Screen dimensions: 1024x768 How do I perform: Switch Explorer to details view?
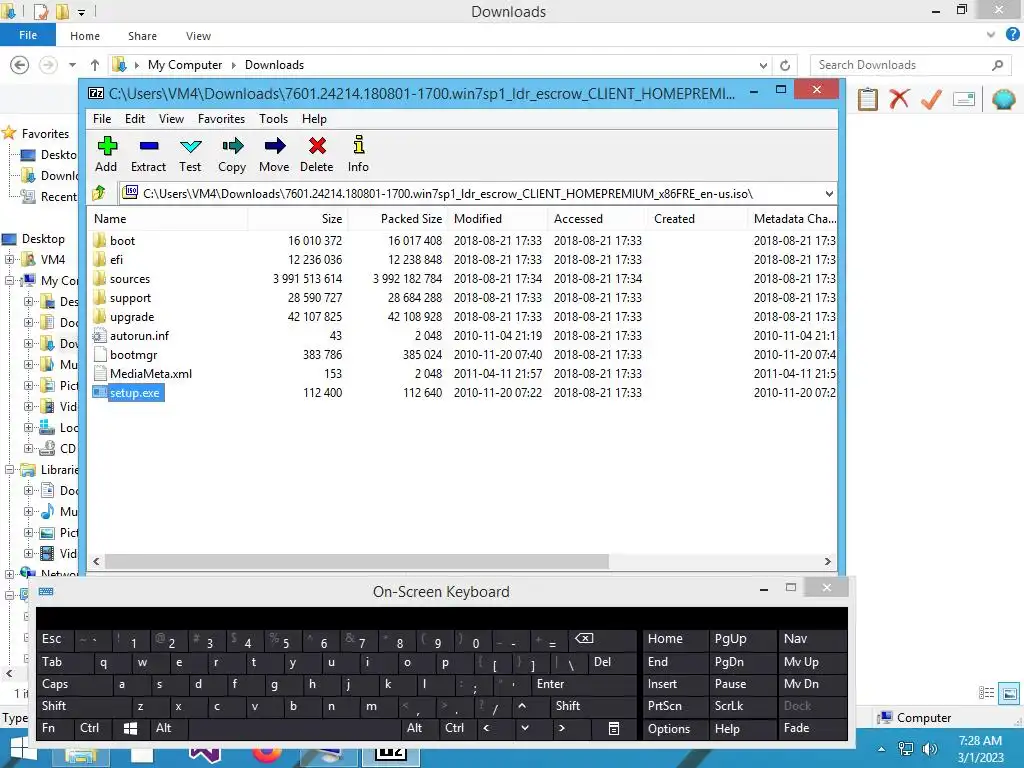coord(986,694)
